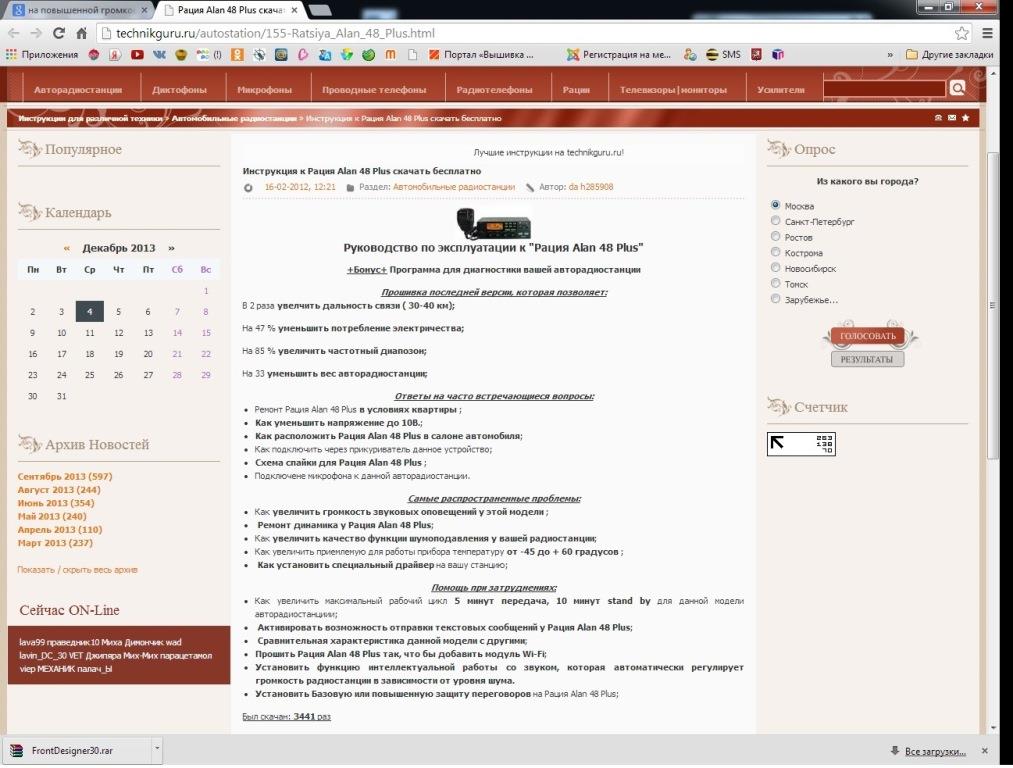Image resolution: width=1013 pixels, height=768 pixels.
Task: Open the Март 2013 (237) archive link
Action: point(55,543)
